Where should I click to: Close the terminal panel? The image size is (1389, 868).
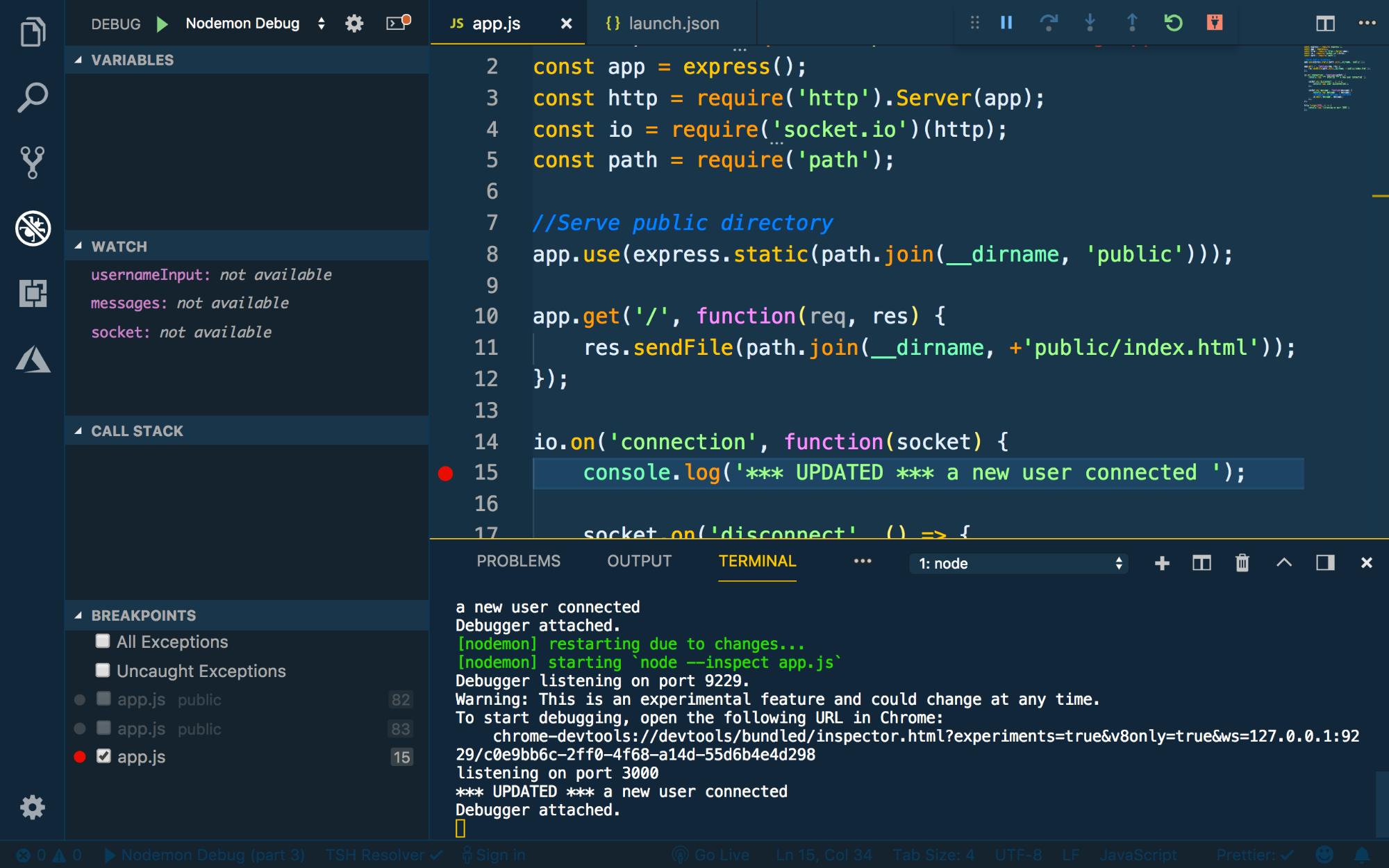click(x=1366, y=562)
